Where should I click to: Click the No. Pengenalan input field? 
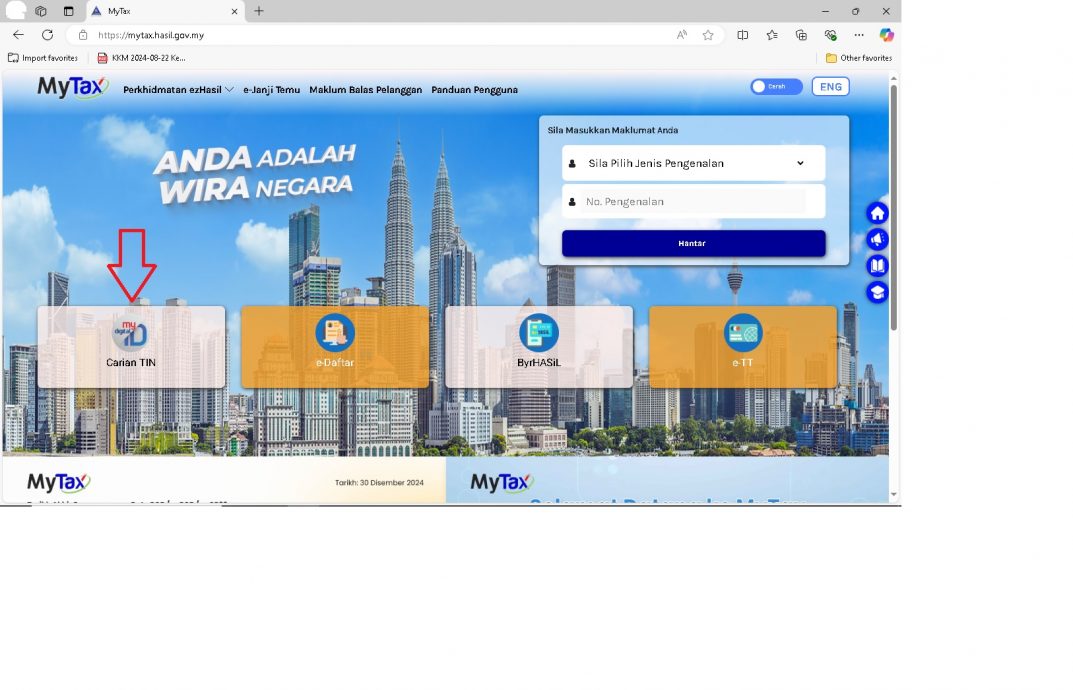click(x=694, y=202)
